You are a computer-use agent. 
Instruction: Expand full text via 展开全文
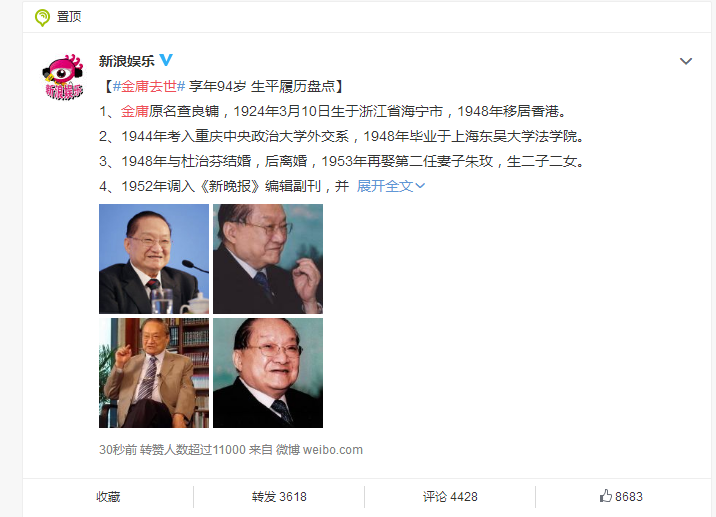(x=391, y=186)
